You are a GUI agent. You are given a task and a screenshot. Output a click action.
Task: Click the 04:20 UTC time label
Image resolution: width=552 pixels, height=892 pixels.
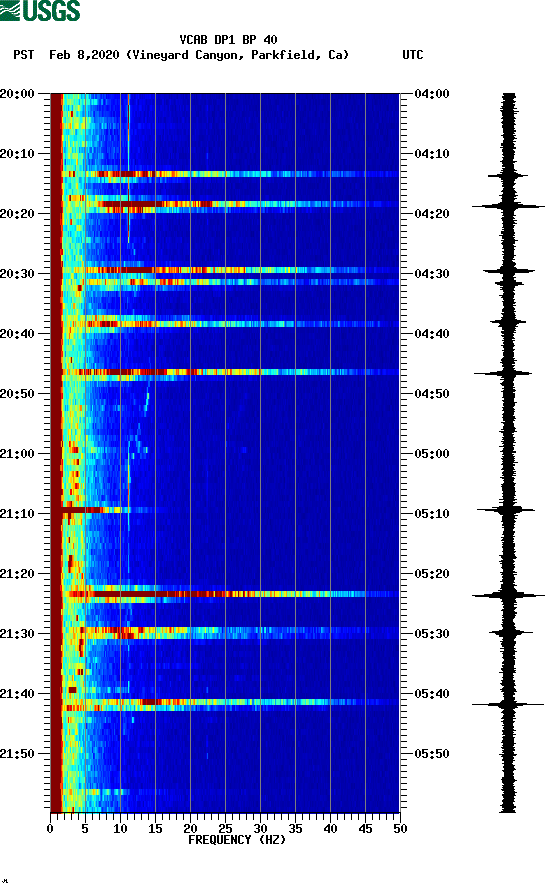[x=432, y=214]
